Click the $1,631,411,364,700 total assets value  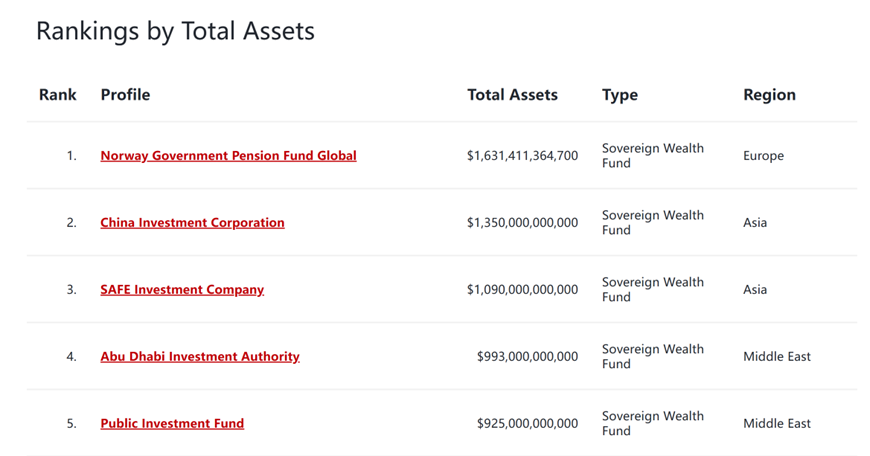(x=522, y=156)
